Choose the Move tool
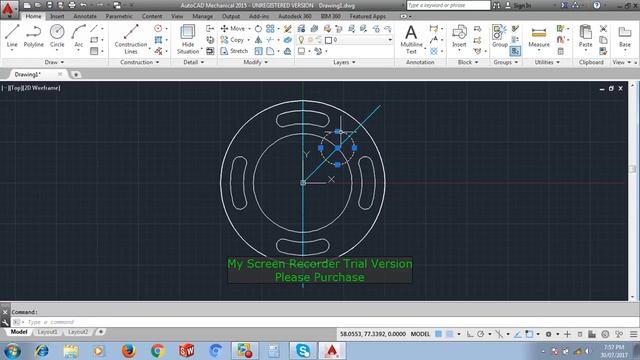 233,29
